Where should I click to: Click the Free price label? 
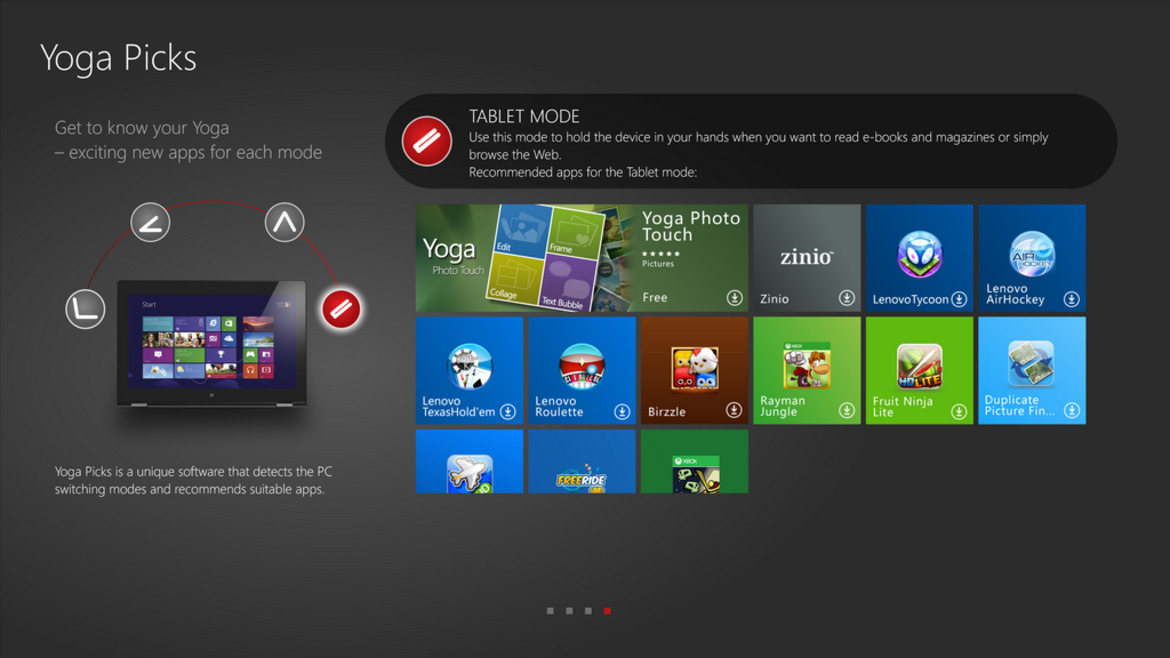(654, 298)
